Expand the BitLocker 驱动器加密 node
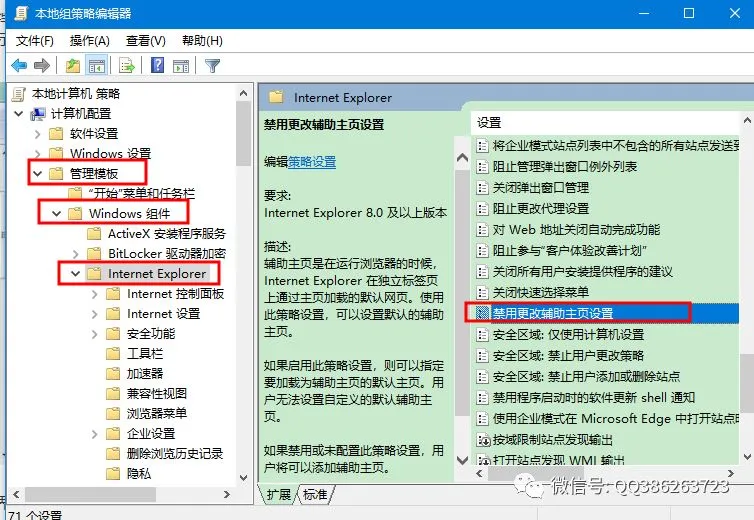 click(x=75, y=254)
